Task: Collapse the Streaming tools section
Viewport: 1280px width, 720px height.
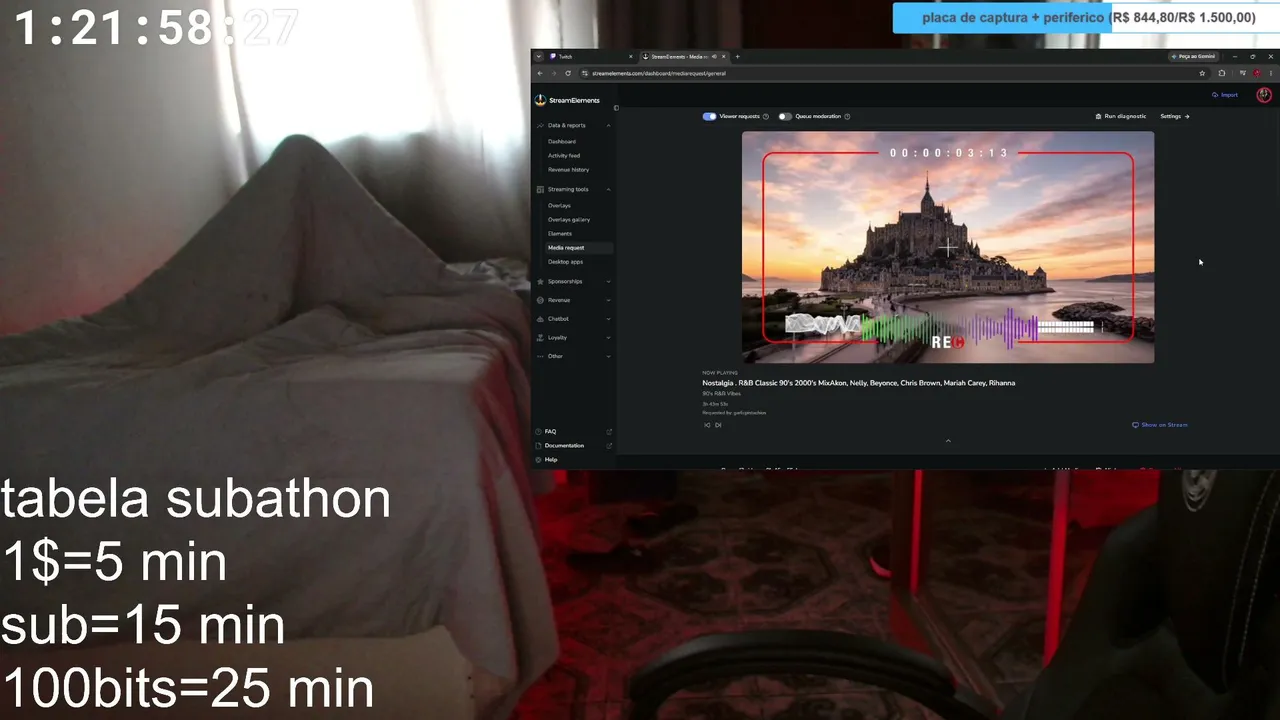Action: pyautogui.click(x=609, y=189)
